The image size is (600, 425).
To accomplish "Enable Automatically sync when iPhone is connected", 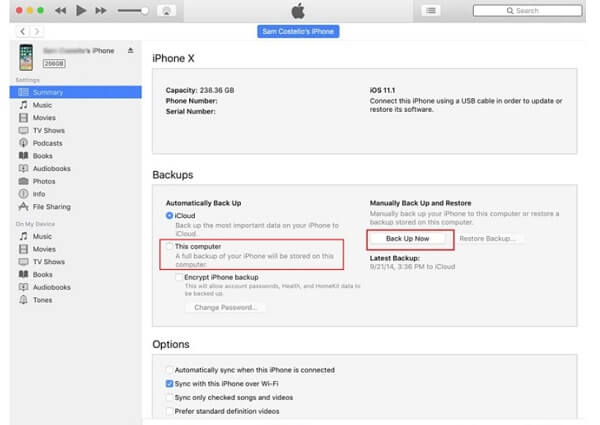I will 169,371.
